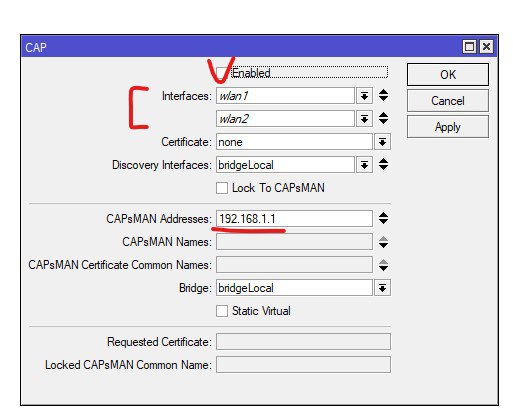Click the arrows beside CAPsMAN Certificate Common Names
Image resolution: width=513 pixels, height=418 pixels.
tap(383, 265)
